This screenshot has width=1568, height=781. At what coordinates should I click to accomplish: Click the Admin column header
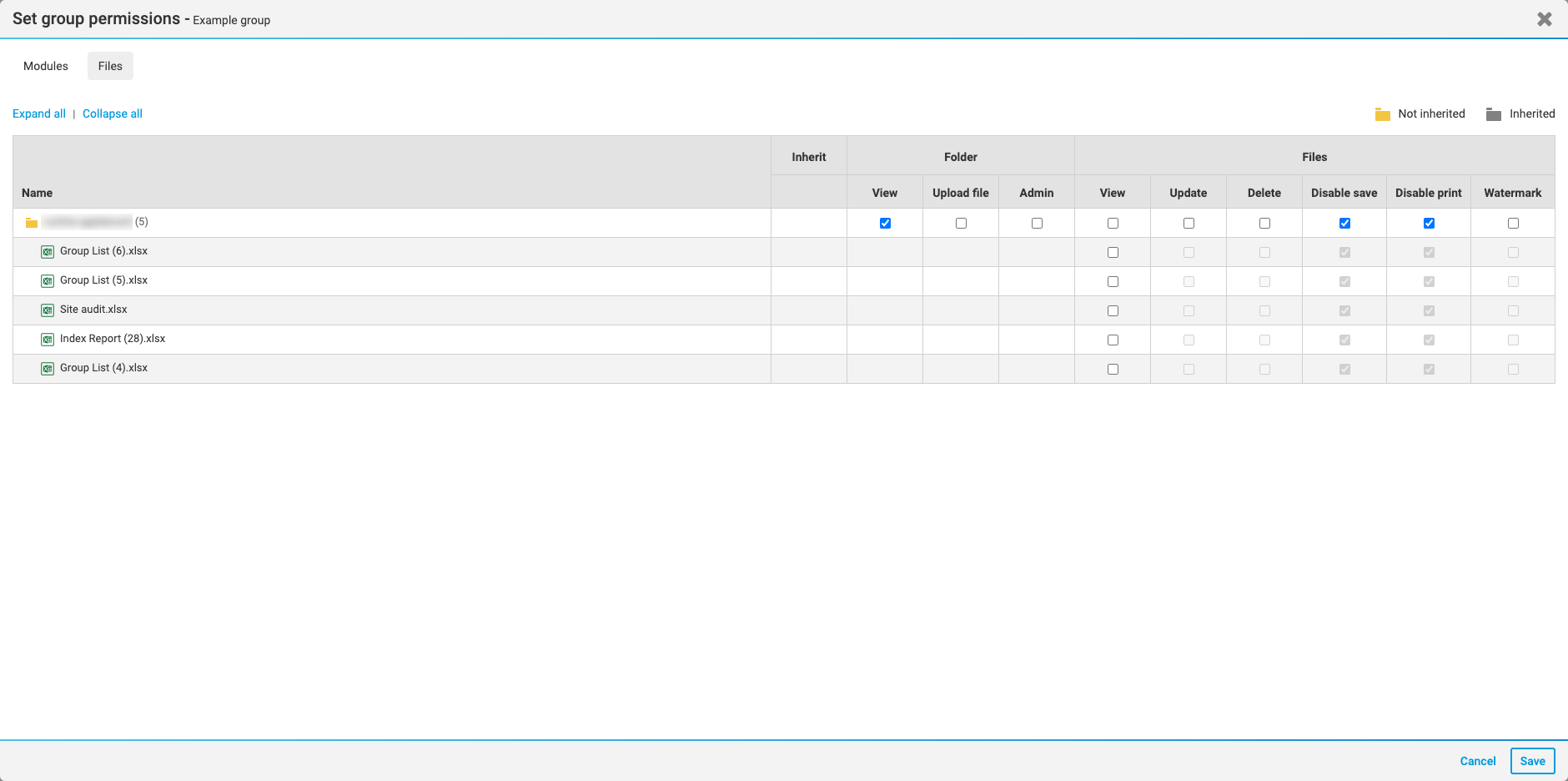point(1037,193)
